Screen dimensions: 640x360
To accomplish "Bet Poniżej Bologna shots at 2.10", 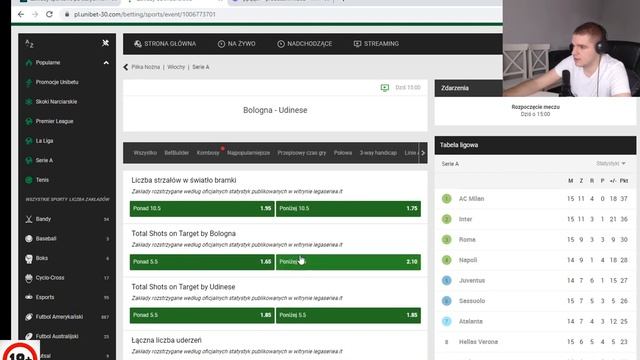I will (348, 262).
